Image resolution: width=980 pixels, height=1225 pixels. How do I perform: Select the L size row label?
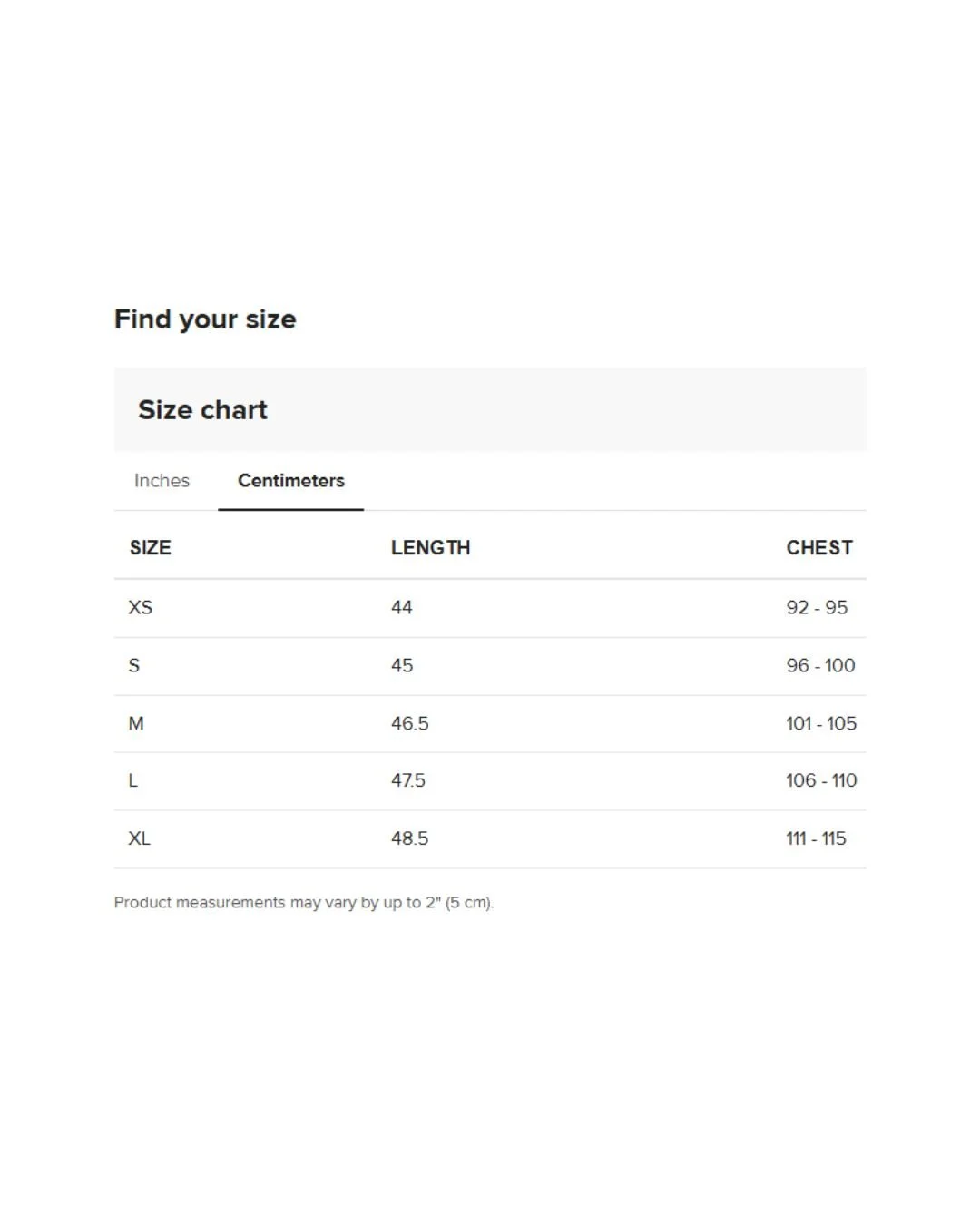(133, 781)
